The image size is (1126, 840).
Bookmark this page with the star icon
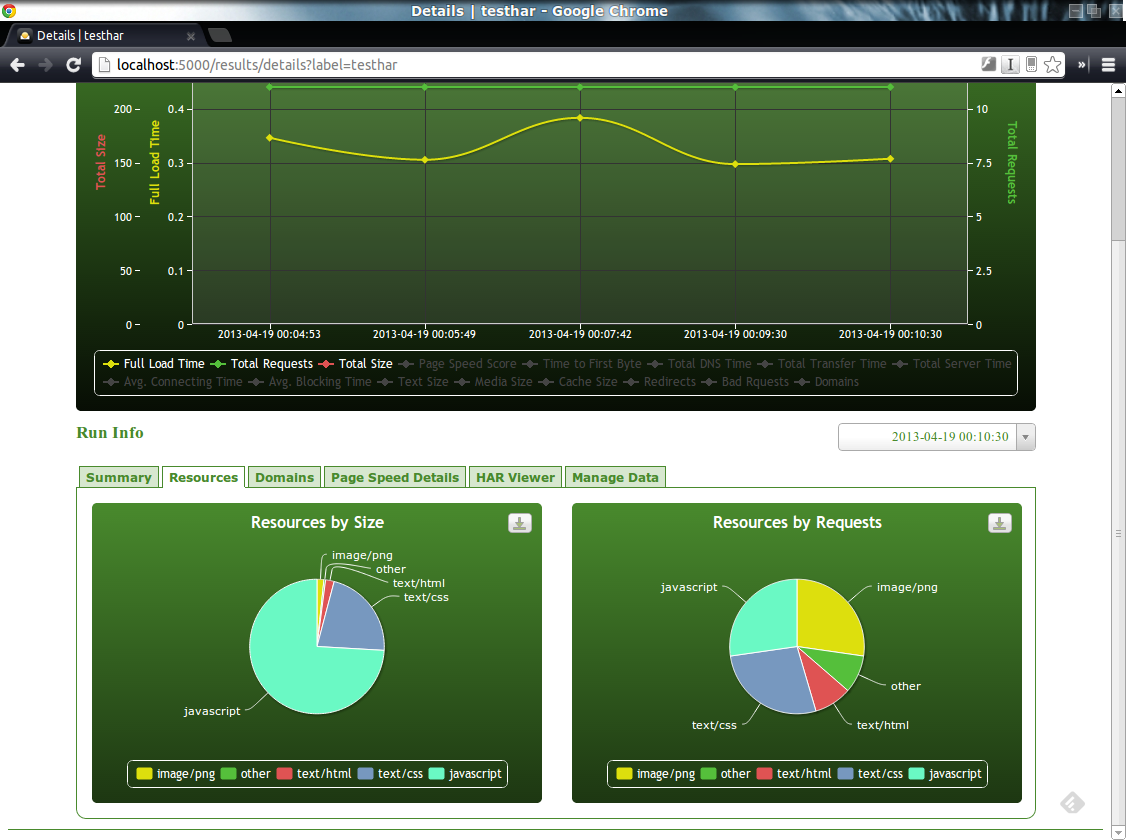click(x=1052, y=65)
